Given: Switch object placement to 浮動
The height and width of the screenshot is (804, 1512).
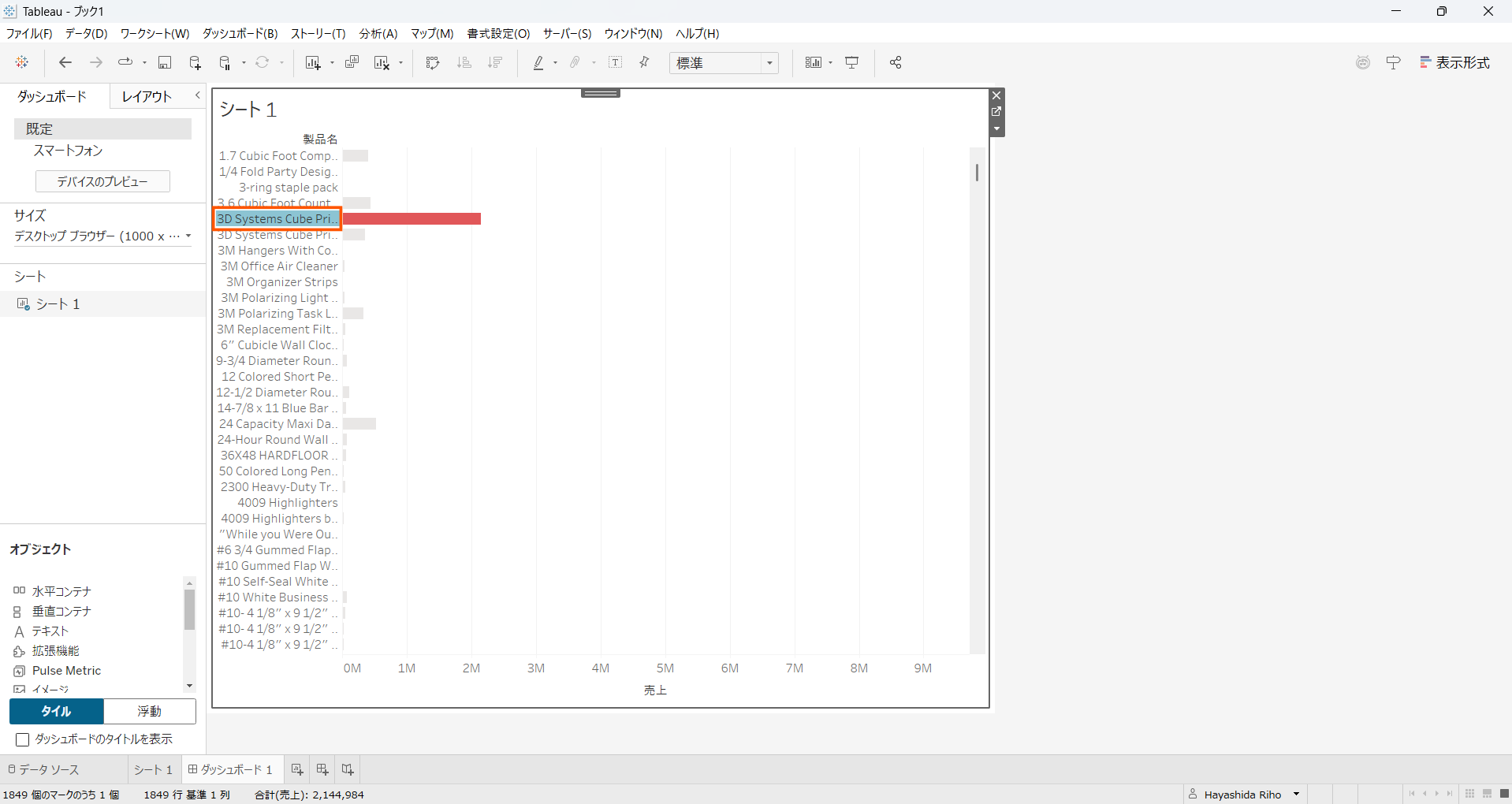Looking at the screenshot, I should tap(150, 711).
